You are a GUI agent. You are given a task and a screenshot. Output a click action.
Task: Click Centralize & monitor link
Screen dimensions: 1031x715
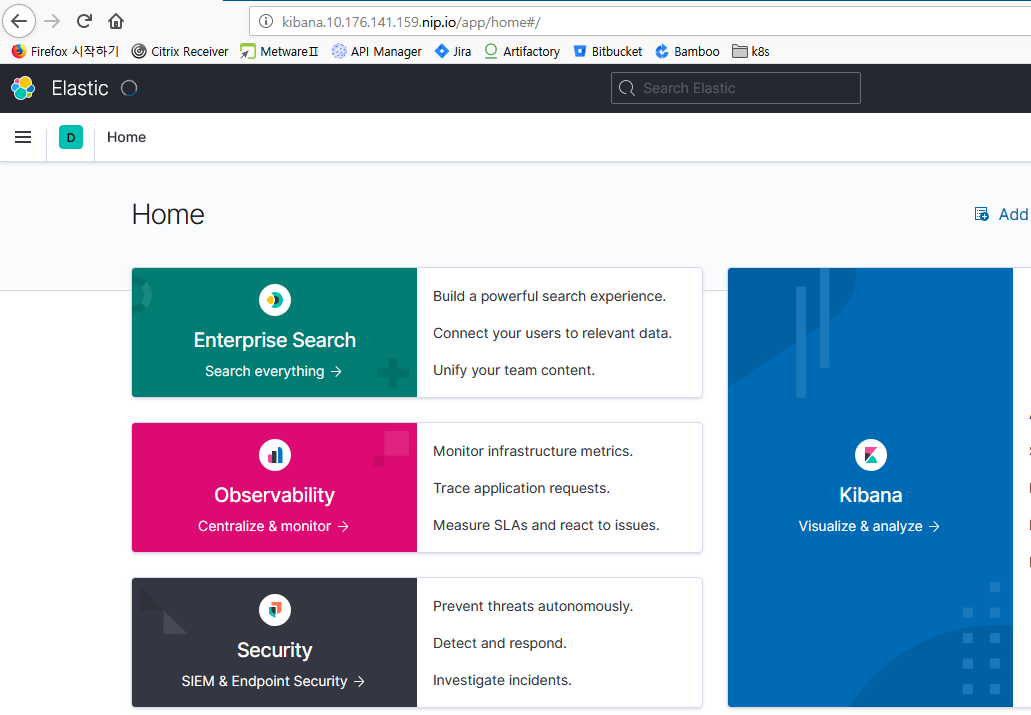[274, 526]
